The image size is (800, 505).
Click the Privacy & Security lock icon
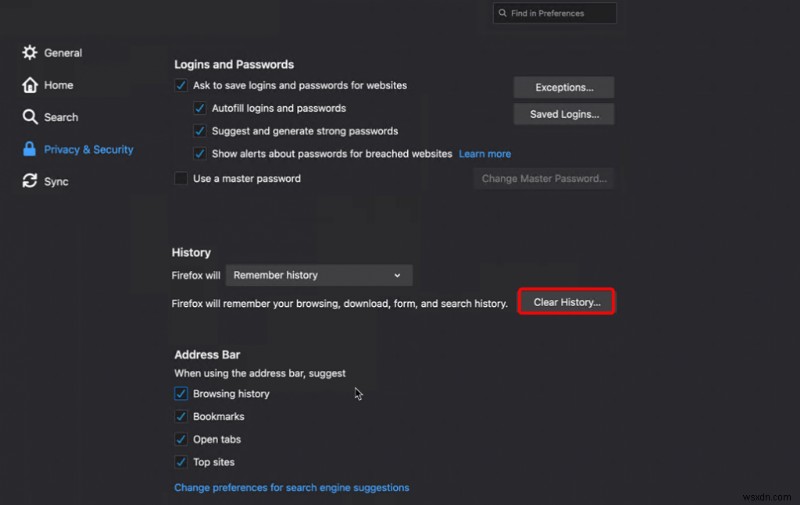[30, 149]
